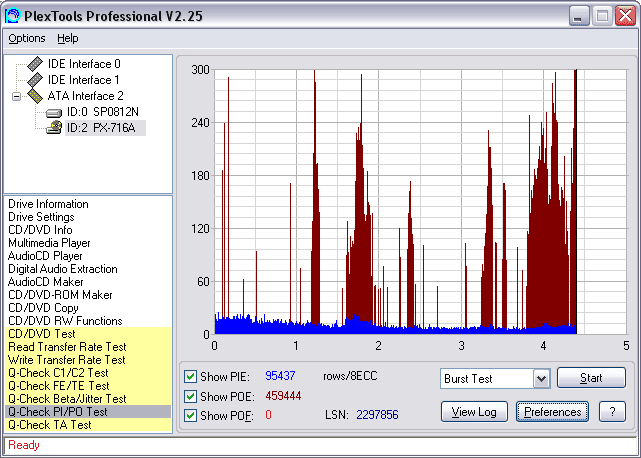Select Q-Check TA Test

(49, 425)
